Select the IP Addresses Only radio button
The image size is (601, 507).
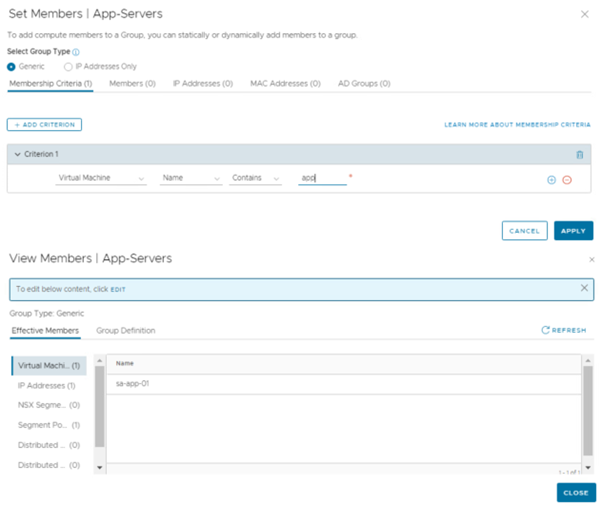(x=68, y=66)
